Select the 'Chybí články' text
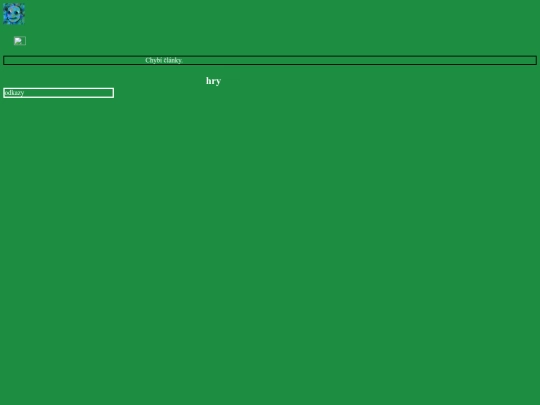The image size is (540, 405). point(163,60)
